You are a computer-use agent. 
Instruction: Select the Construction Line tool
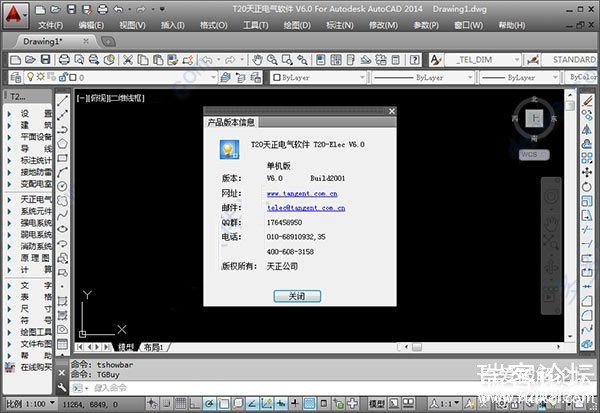[62, 115]
